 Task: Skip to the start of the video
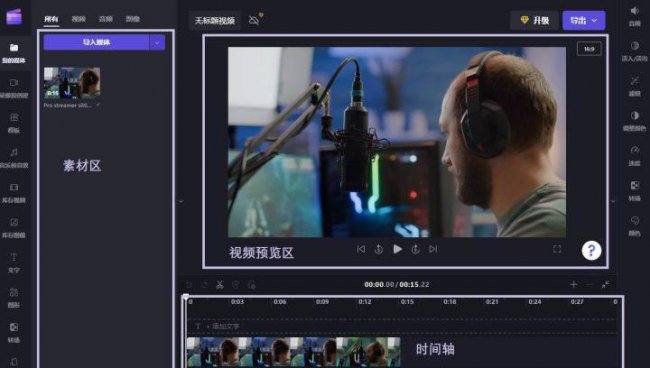pyautogui.click(x=361, y=249)
